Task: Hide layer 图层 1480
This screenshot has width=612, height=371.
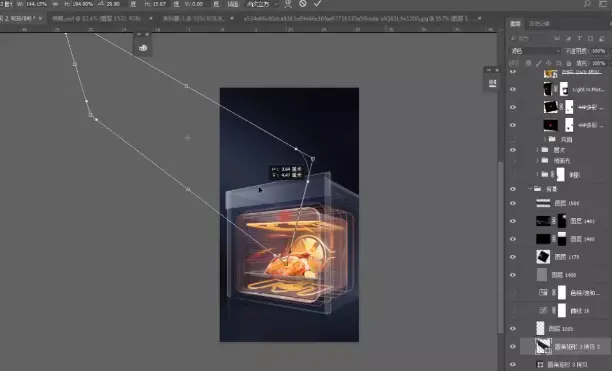Action: (513, 239)
